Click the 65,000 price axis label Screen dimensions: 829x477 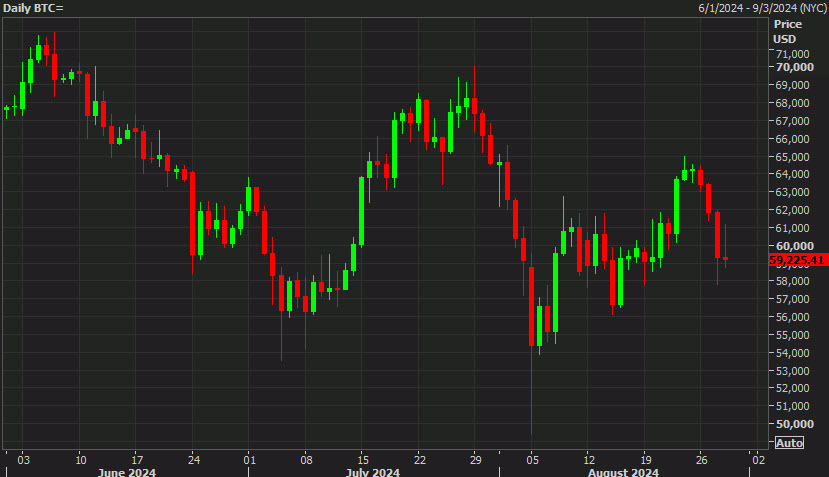(x=793, y=157)
